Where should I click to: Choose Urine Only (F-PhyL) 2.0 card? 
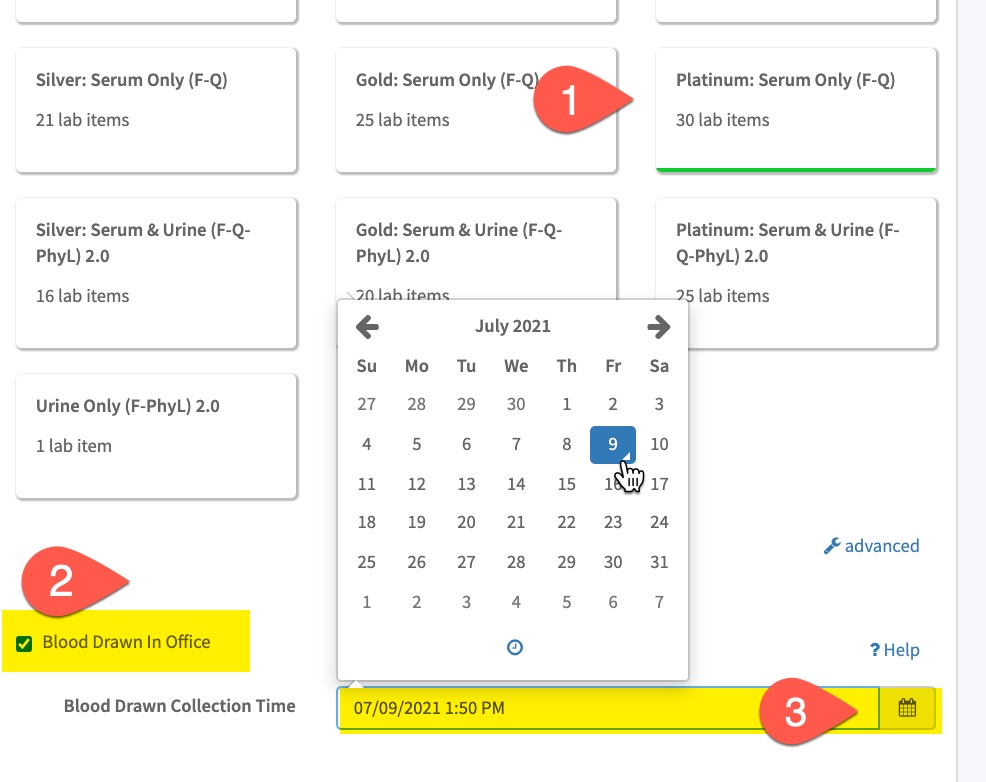coord(156,436)
